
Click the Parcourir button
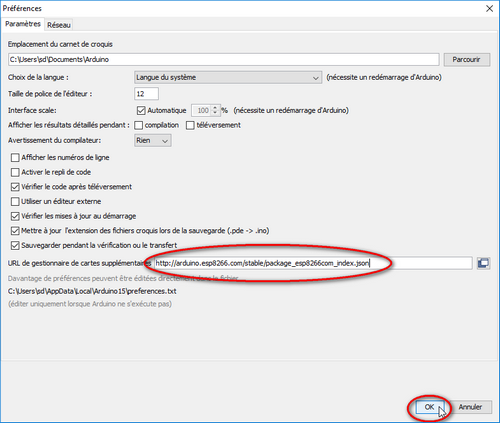[x=467, y=60]
